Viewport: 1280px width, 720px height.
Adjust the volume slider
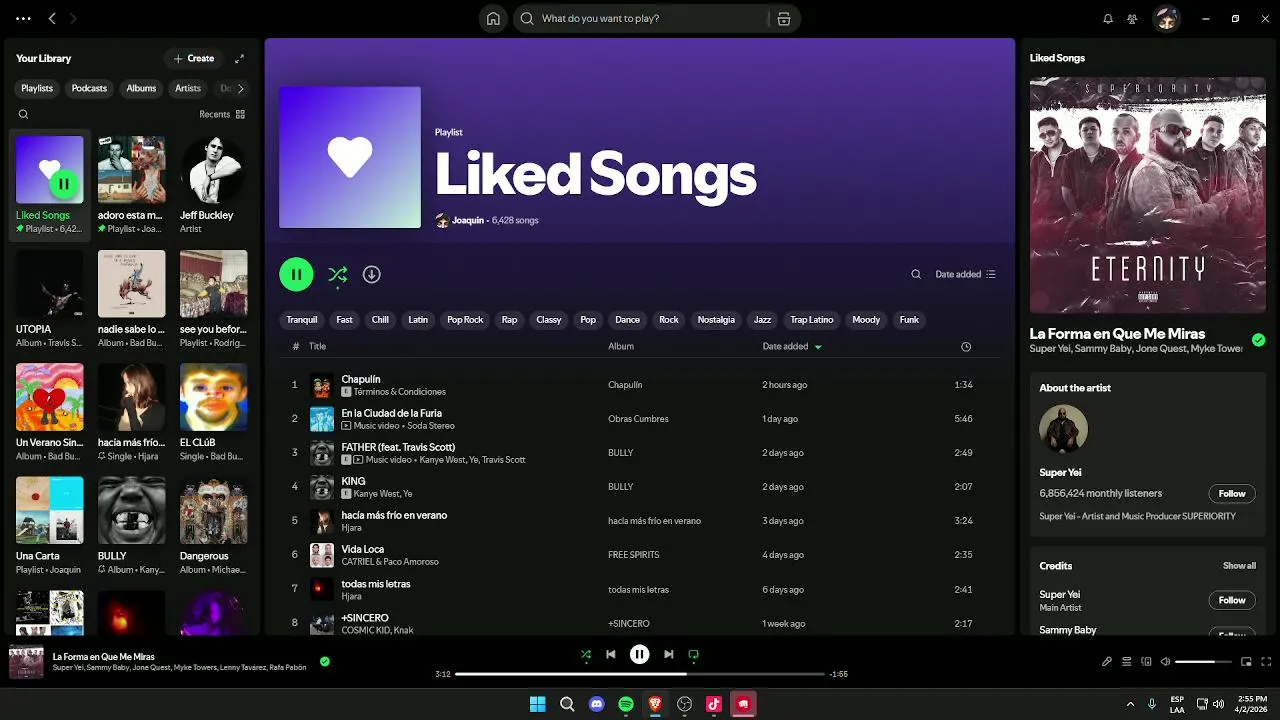[x=1203, y=661]
